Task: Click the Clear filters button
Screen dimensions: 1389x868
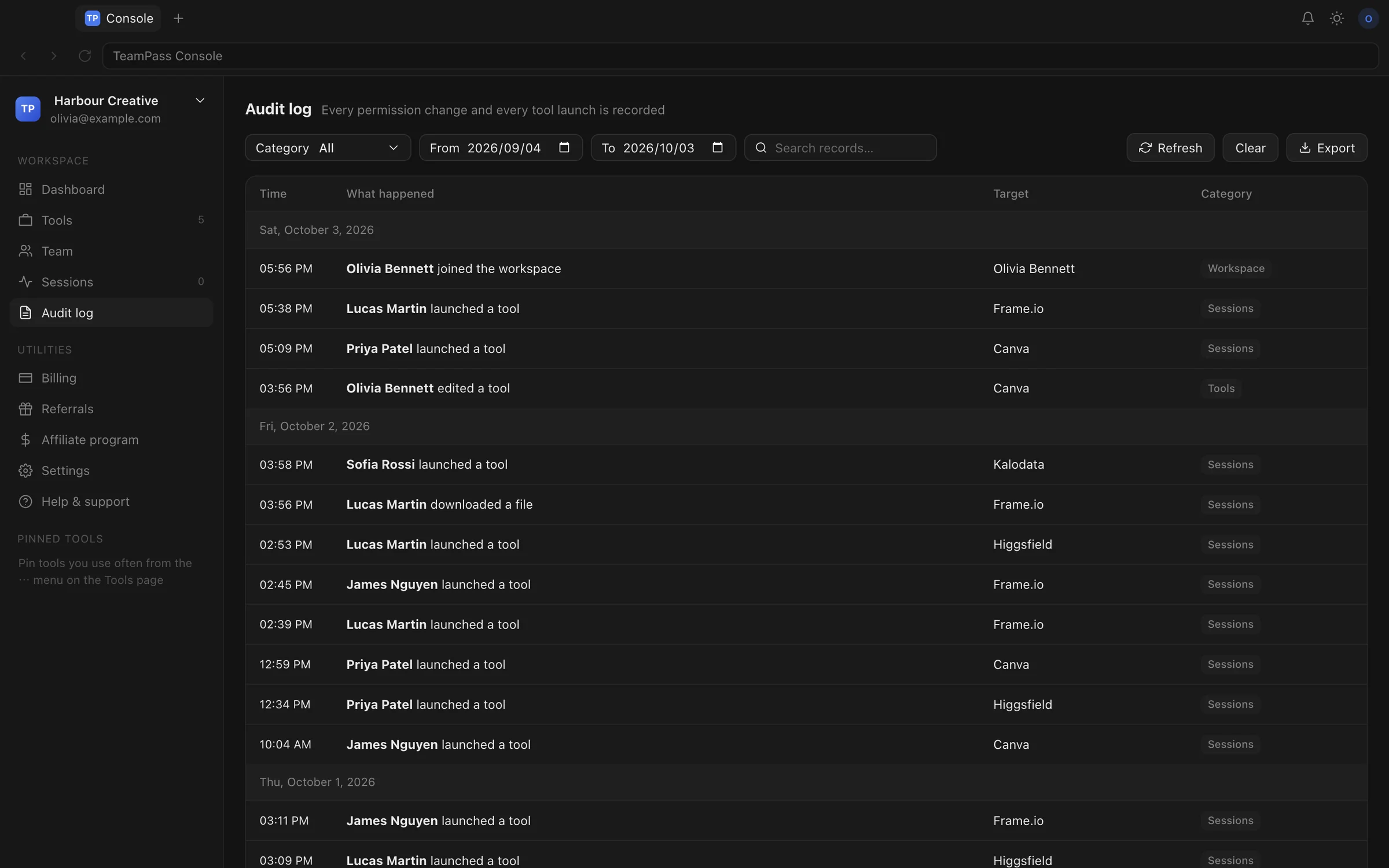Action: coord(1250,148)
